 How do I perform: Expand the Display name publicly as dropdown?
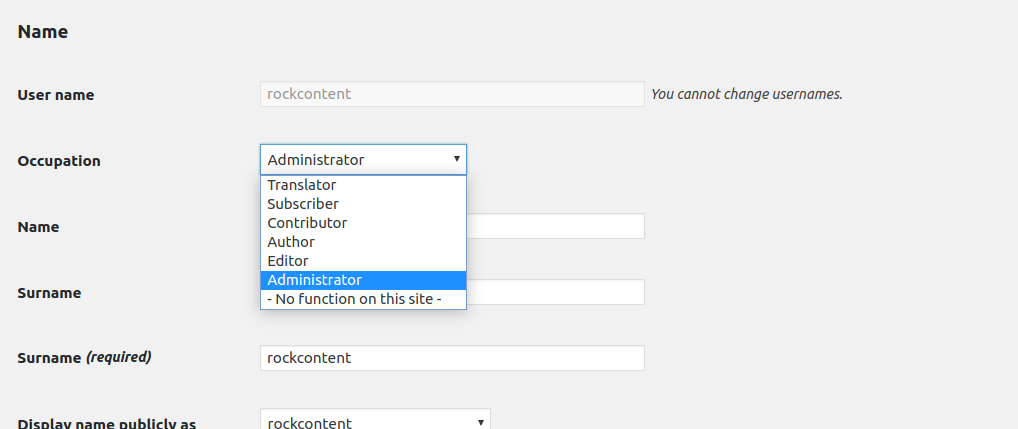pos(375,421)
